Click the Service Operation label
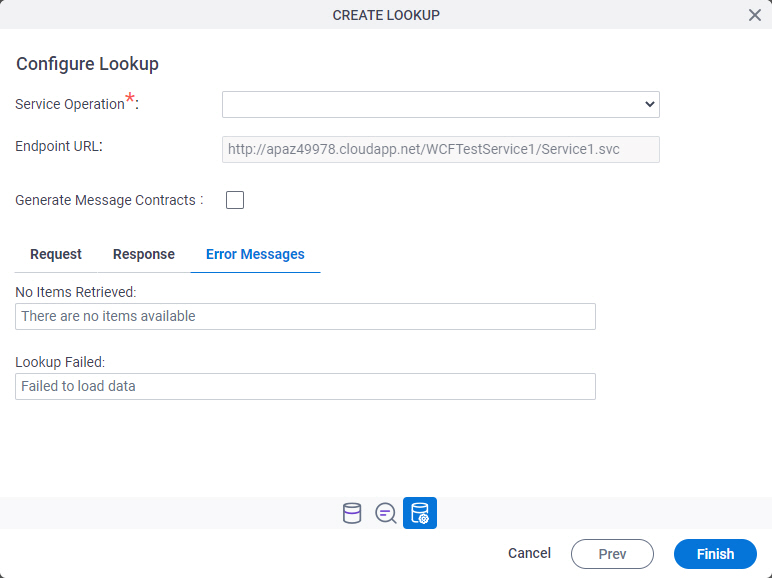 point(77,103)
